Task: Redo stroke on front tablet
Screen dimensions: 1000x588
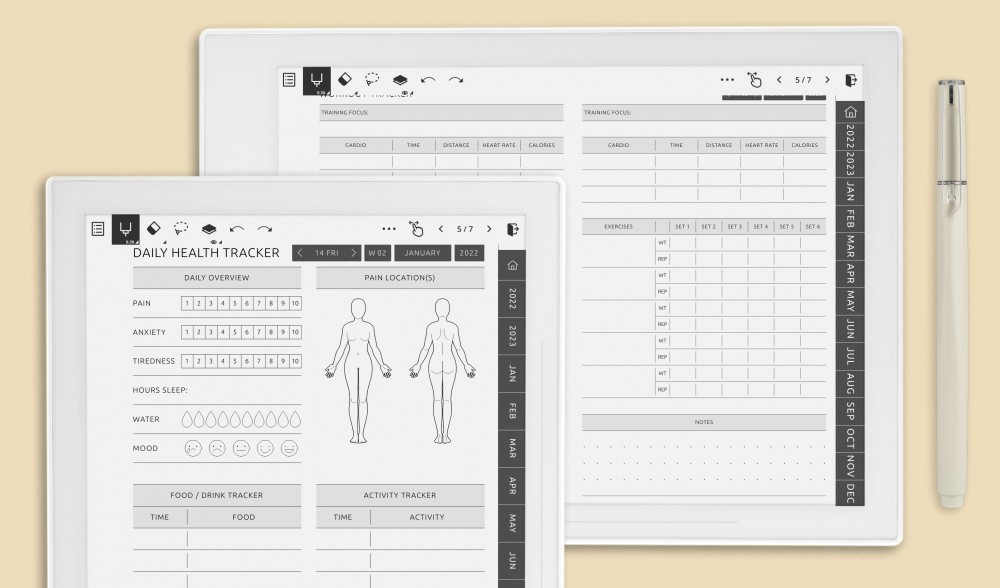Action: (x=265, y=229)
